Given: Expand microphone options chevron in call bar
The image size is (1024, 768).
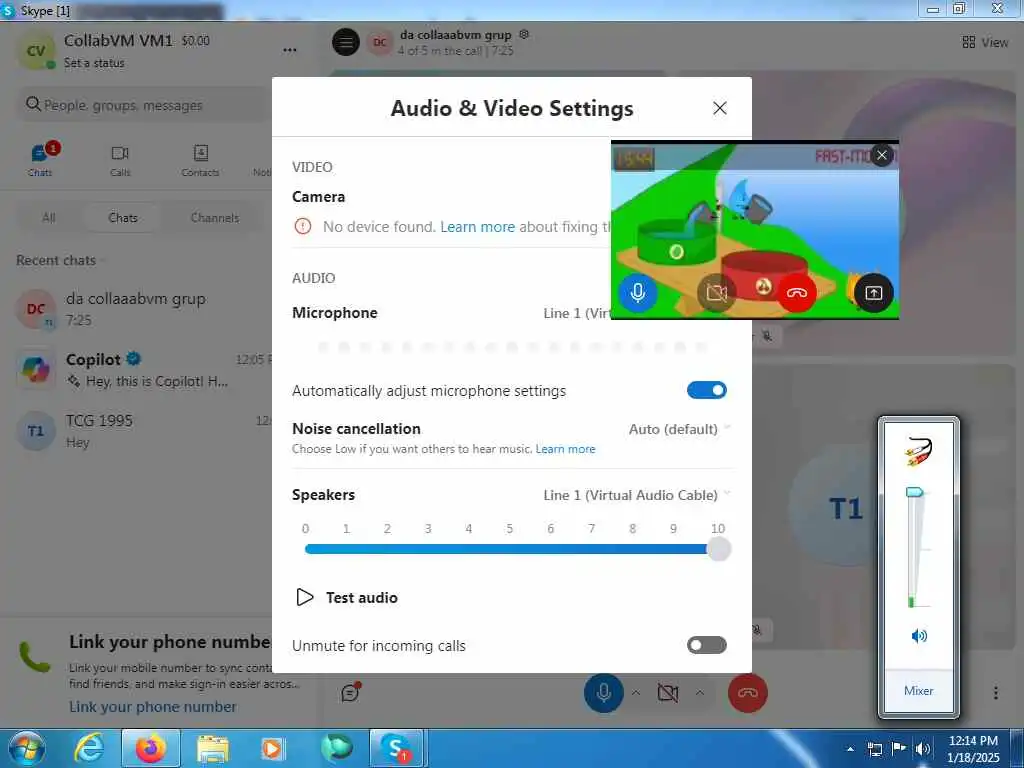Looking at the screenshot, I should point(636,693).
